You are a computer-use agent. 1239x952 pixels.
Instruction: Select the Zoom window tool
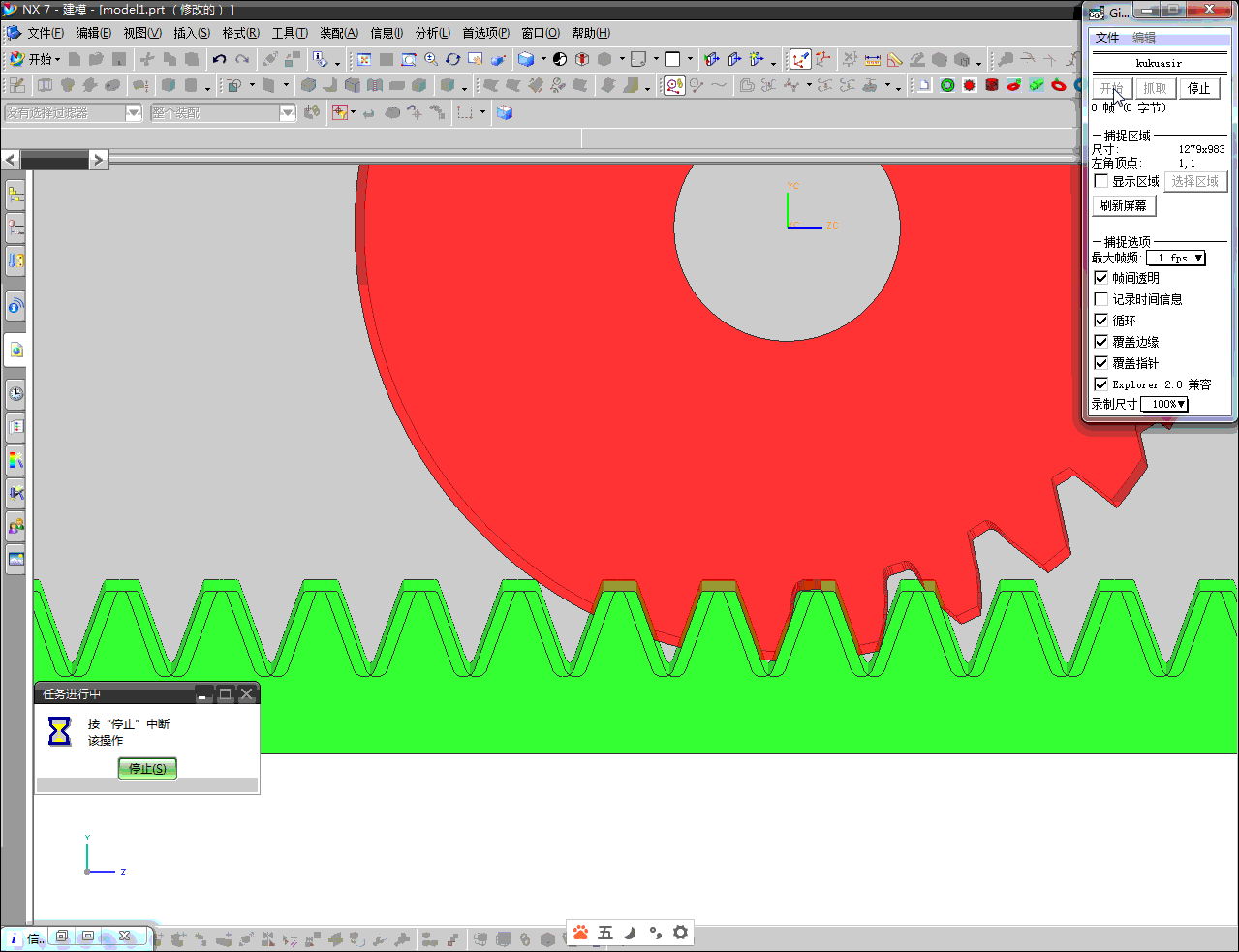[x=409, y=59]
